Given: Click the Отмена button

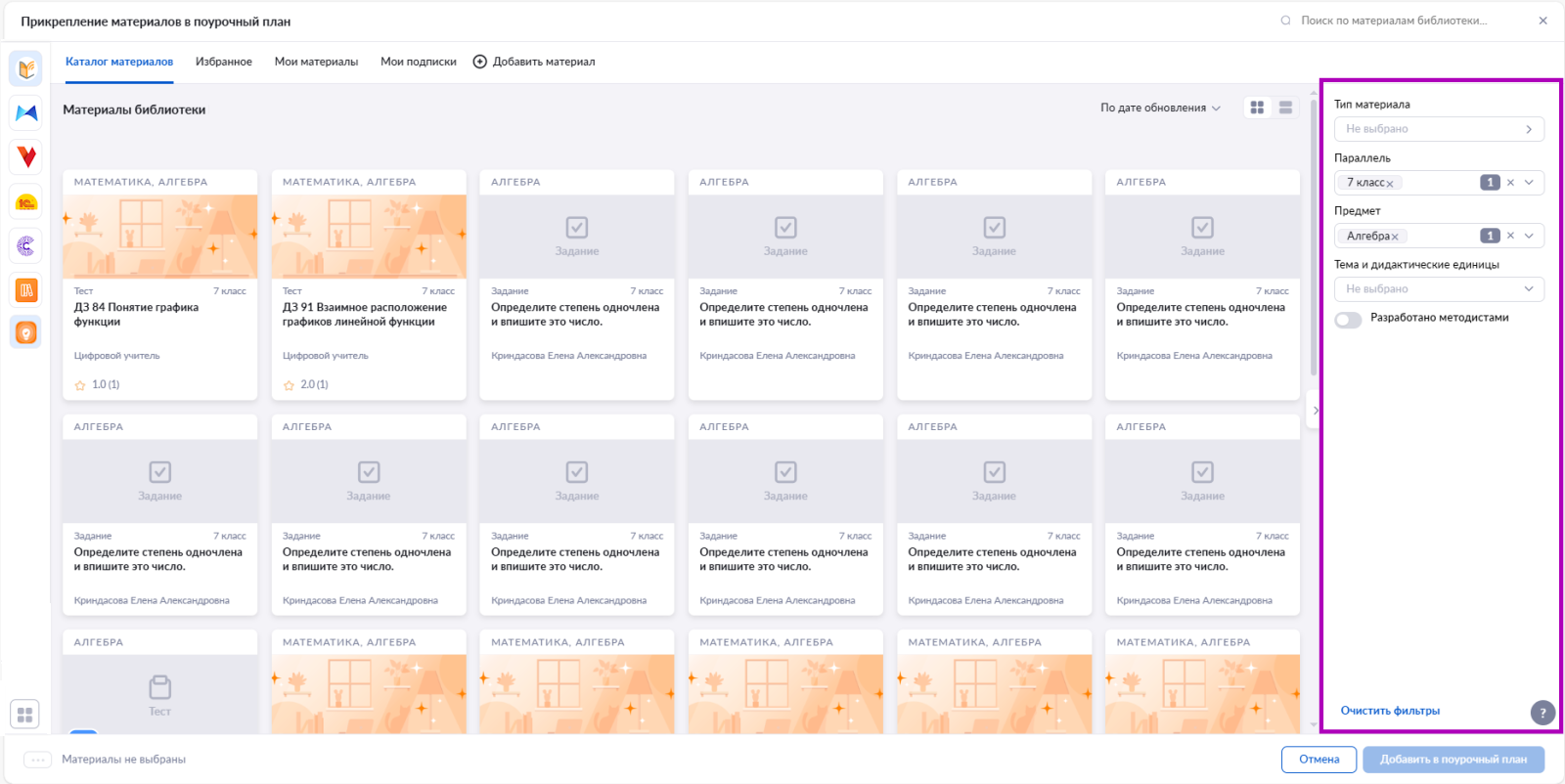Looking at the screenshot, I should (x=1319, y=760).
